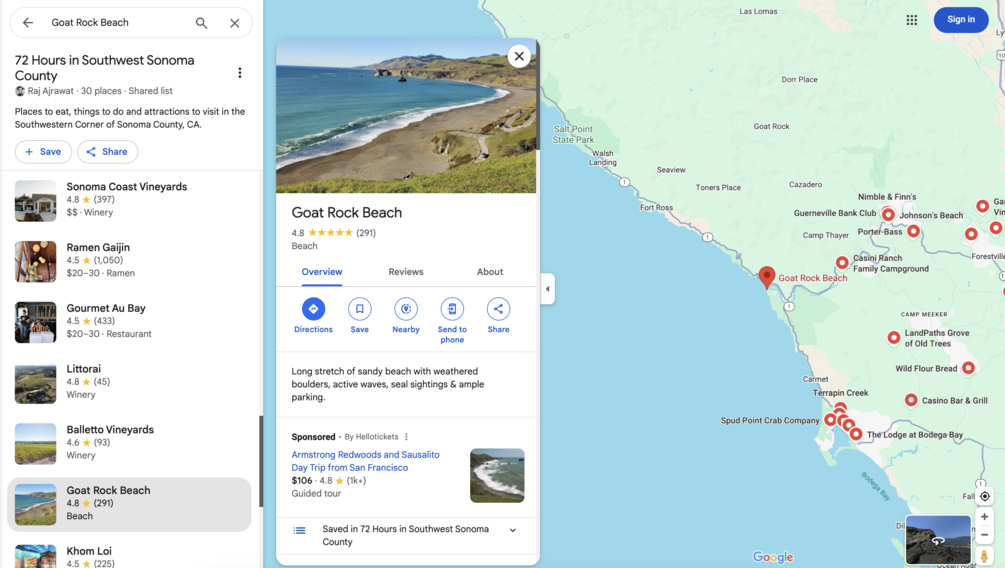Click Guerneville Bank Club map label
Viewport: 1005px width, 568px height.
(x=835, y=213)
